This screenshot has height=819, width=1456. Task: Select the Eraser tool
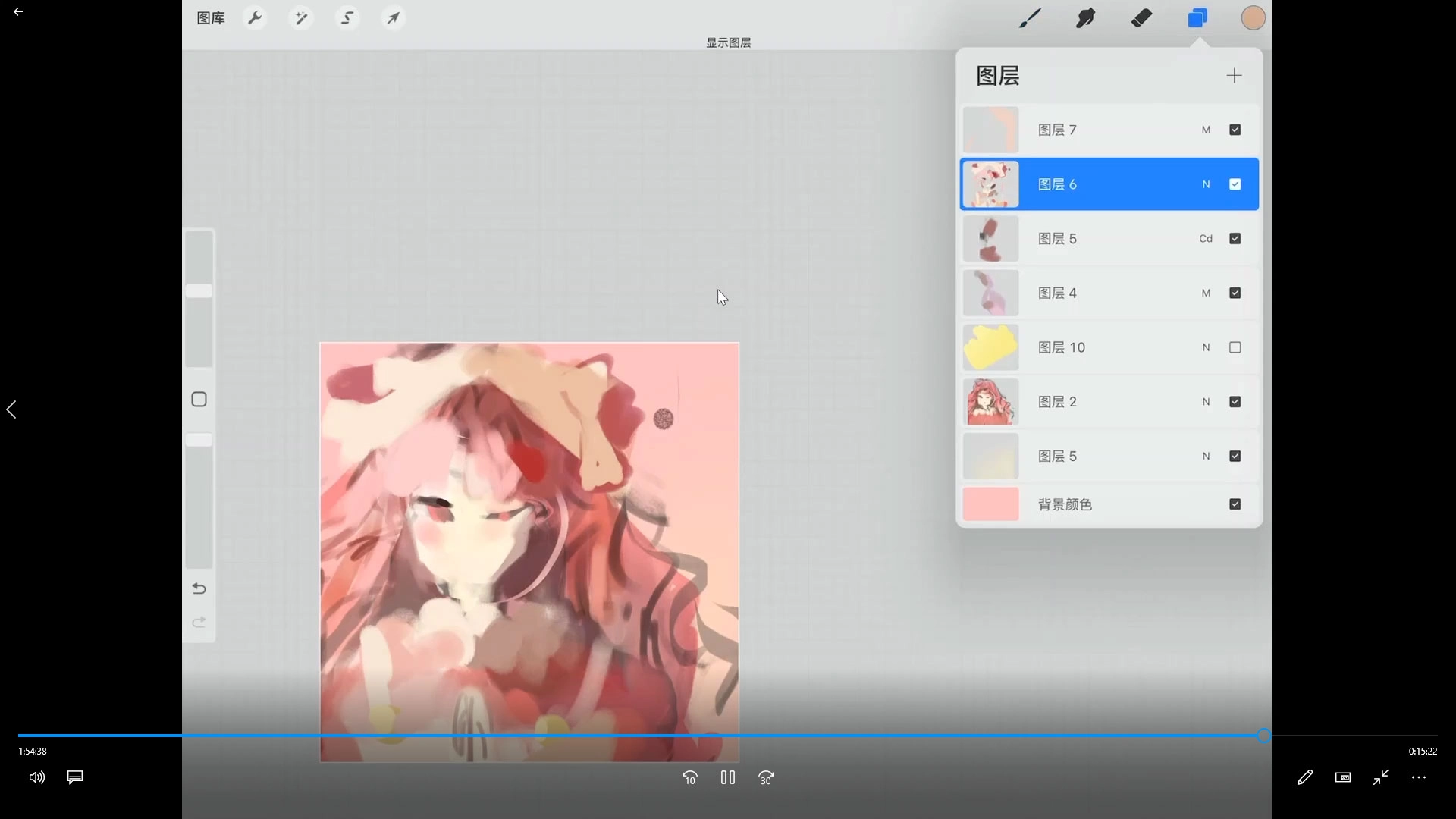pyautogui.click(x=1141, y=17)
